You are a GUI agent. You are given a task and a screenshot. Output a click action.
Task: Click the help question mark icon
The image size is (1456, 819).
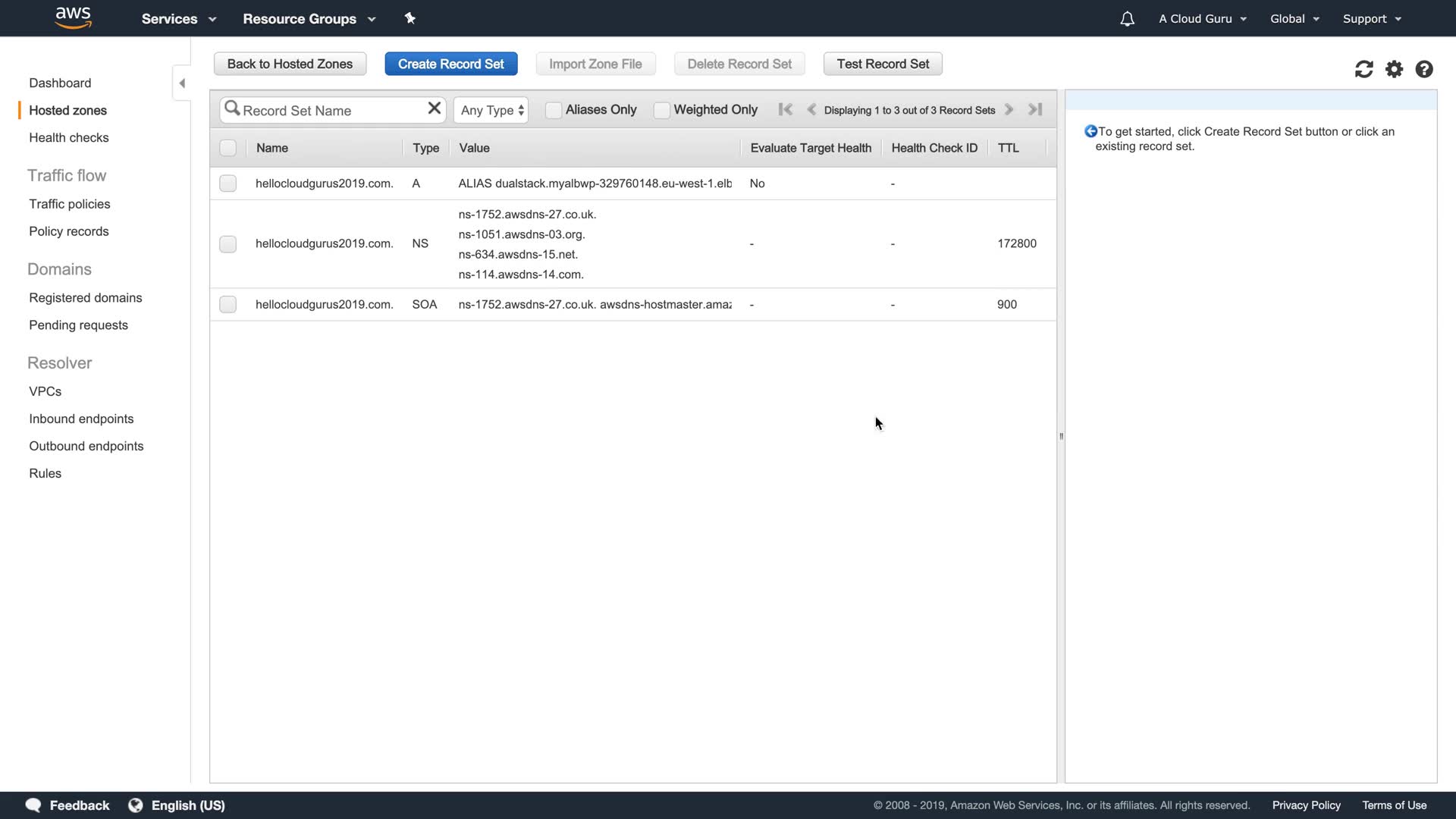pos(1423,70)
